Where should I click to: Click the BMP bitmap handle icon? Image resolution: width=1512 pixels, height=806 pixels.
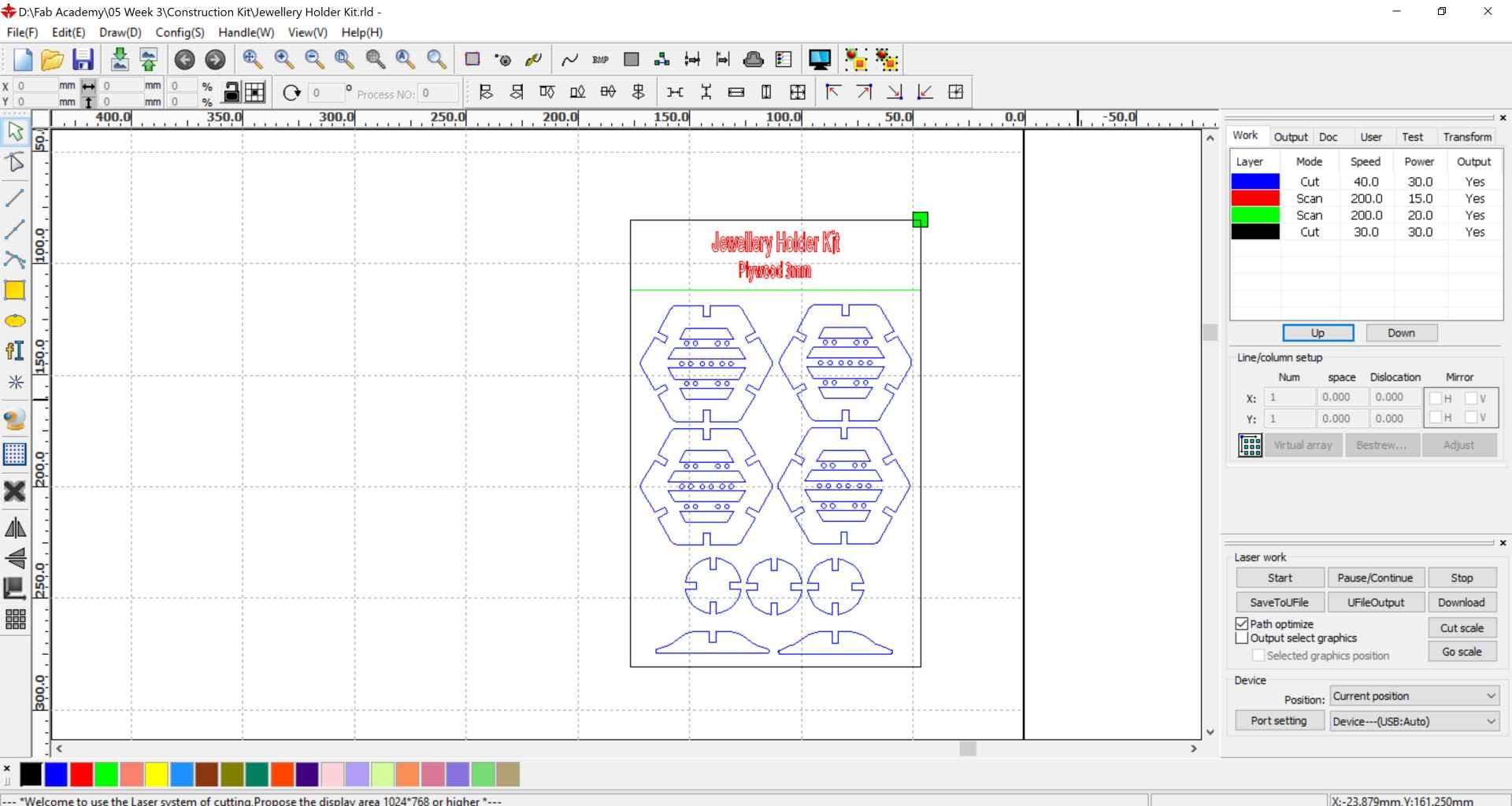pos(600,60)
